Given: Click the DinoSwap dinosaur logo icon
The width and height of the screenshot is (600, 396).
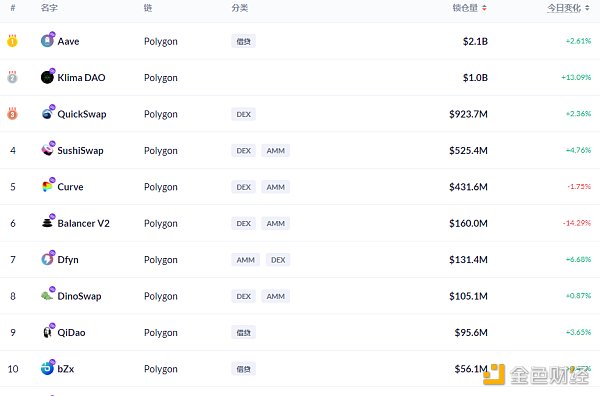Looking at the screenshot, I should (x=47, y=295).
